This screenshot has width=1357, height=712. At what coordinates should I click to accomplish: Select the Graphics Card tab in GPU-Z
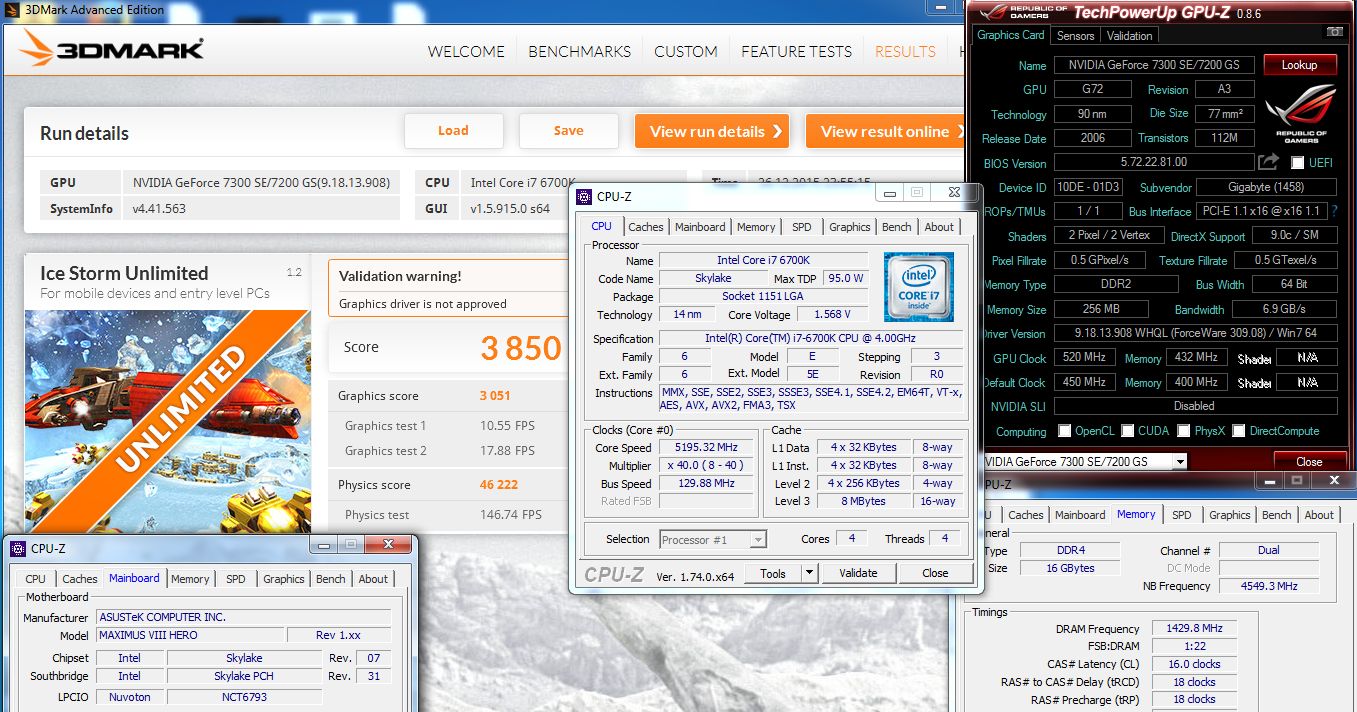[1010, 35]
